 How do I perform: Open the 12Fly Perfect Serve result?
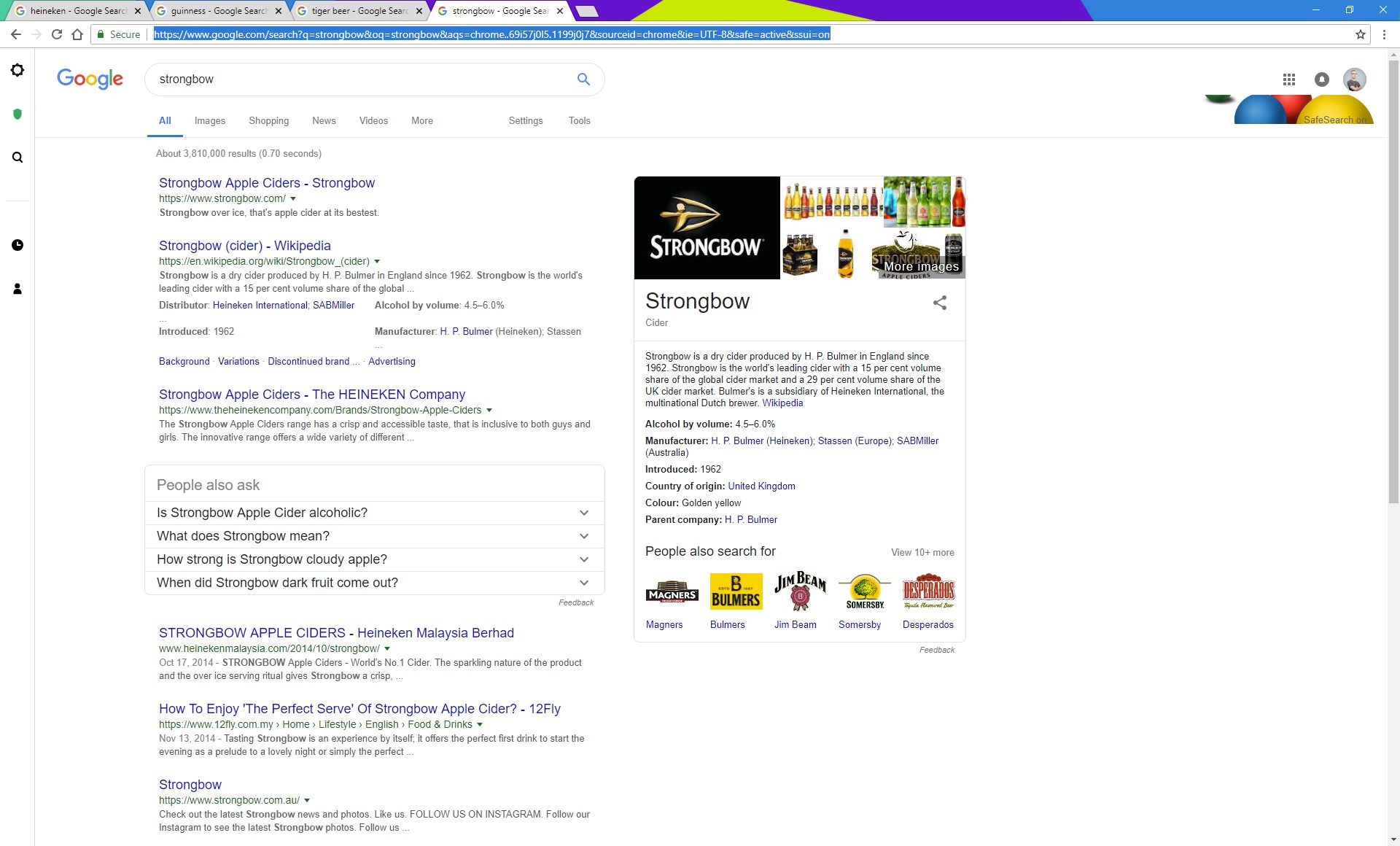(x=360, y=709)
